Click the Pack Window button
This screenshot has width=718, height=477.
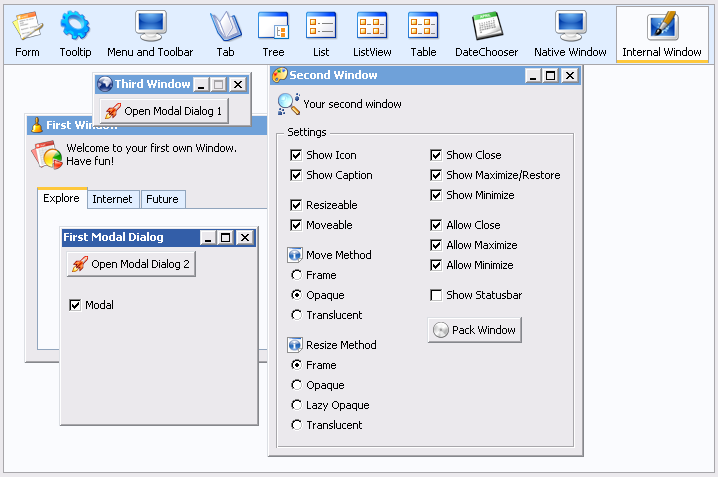click(474, 330)
